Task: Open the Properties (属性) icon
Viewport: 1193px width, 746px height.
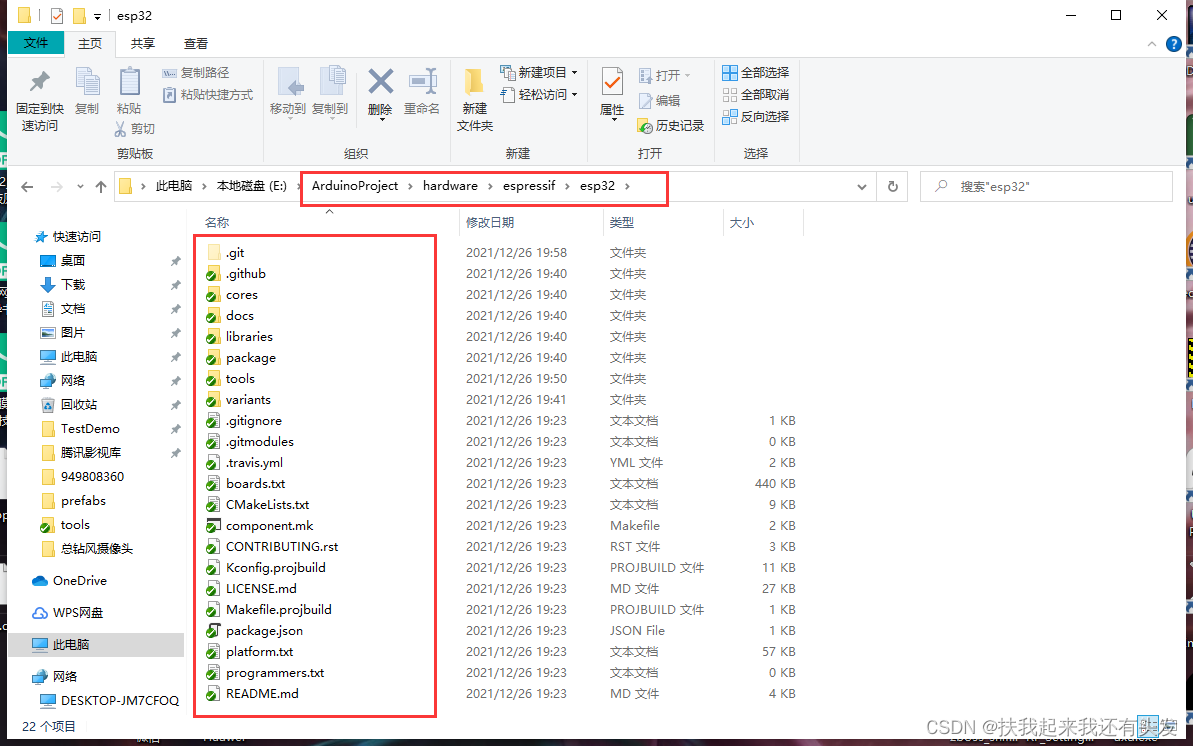Action: click(612, 82)
